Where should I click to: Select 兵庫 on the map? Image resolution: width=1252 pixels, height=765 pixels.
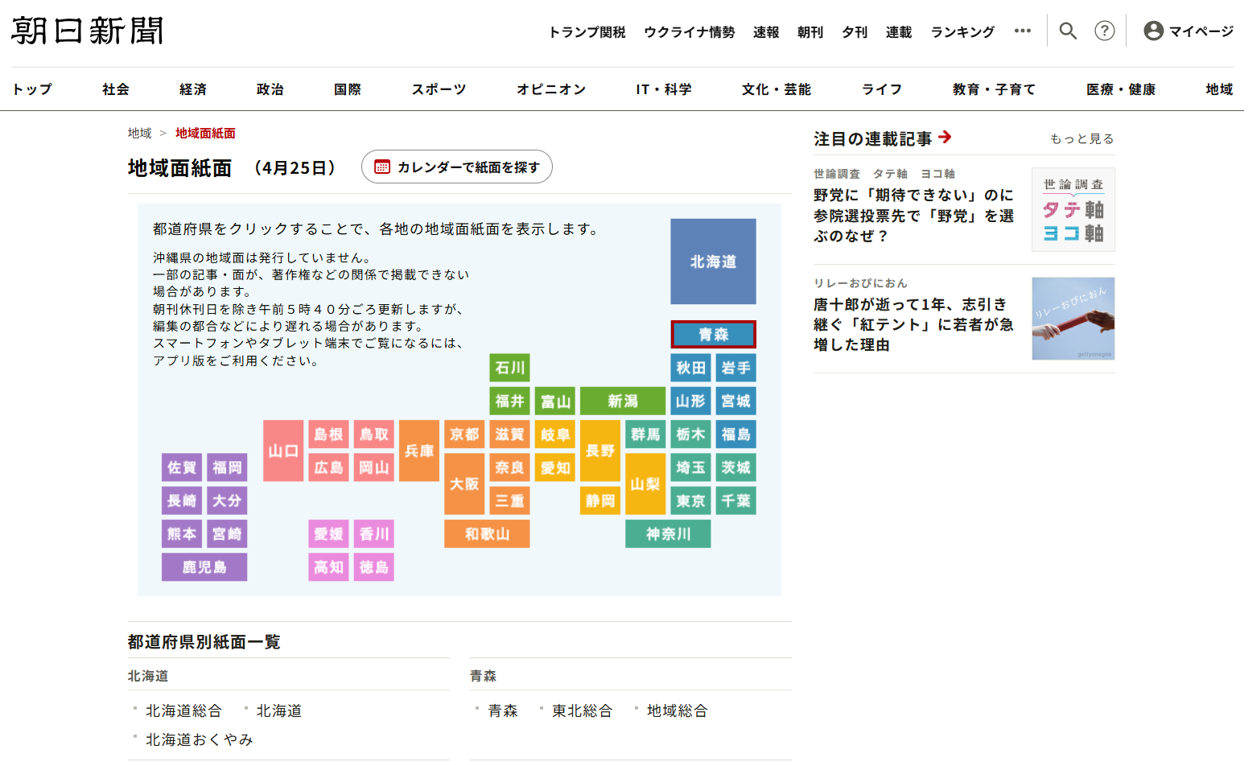pyautogui.click(x=423, y=453)
